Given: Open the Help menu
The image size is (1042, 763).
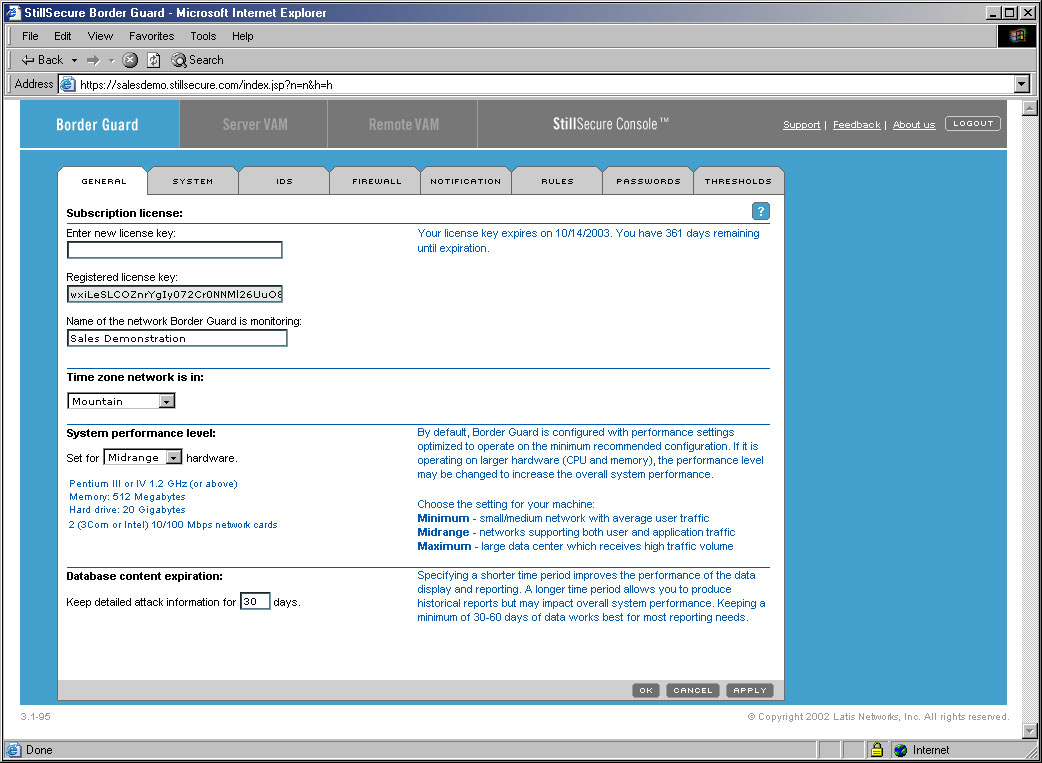Looking at the screenshot, I should point(243,36).
